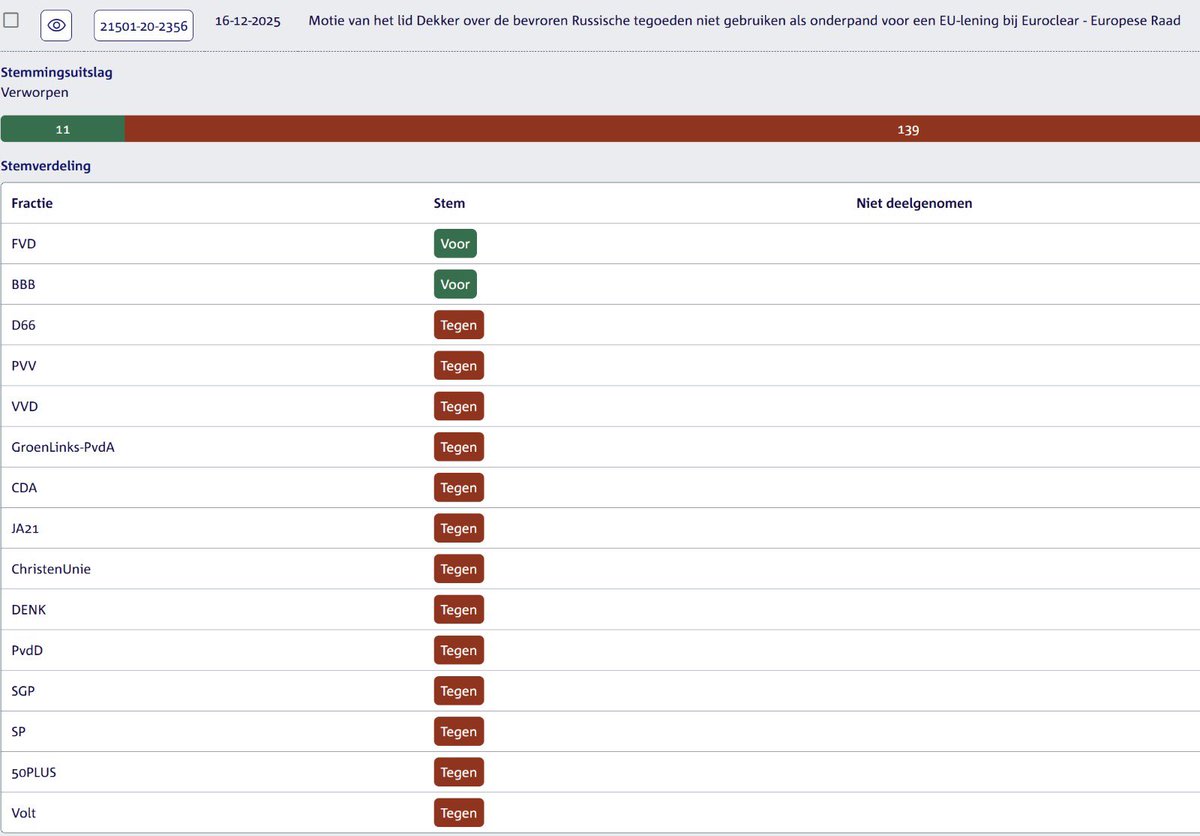The height and width of the screenshot is (836, 1200).
Task: Click the Tegen badge for SP
Action: [459, 732]
